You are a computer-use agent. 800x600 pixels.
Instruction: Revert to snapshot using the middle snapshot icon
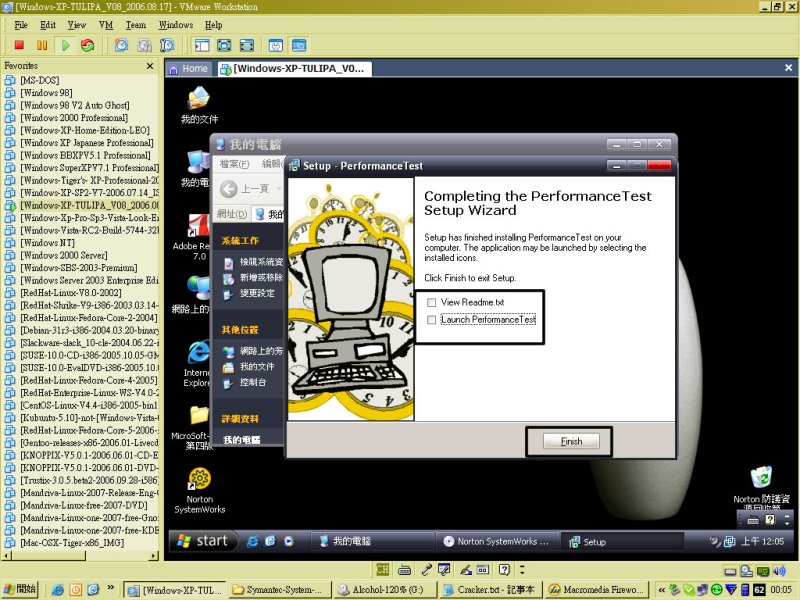144,45
